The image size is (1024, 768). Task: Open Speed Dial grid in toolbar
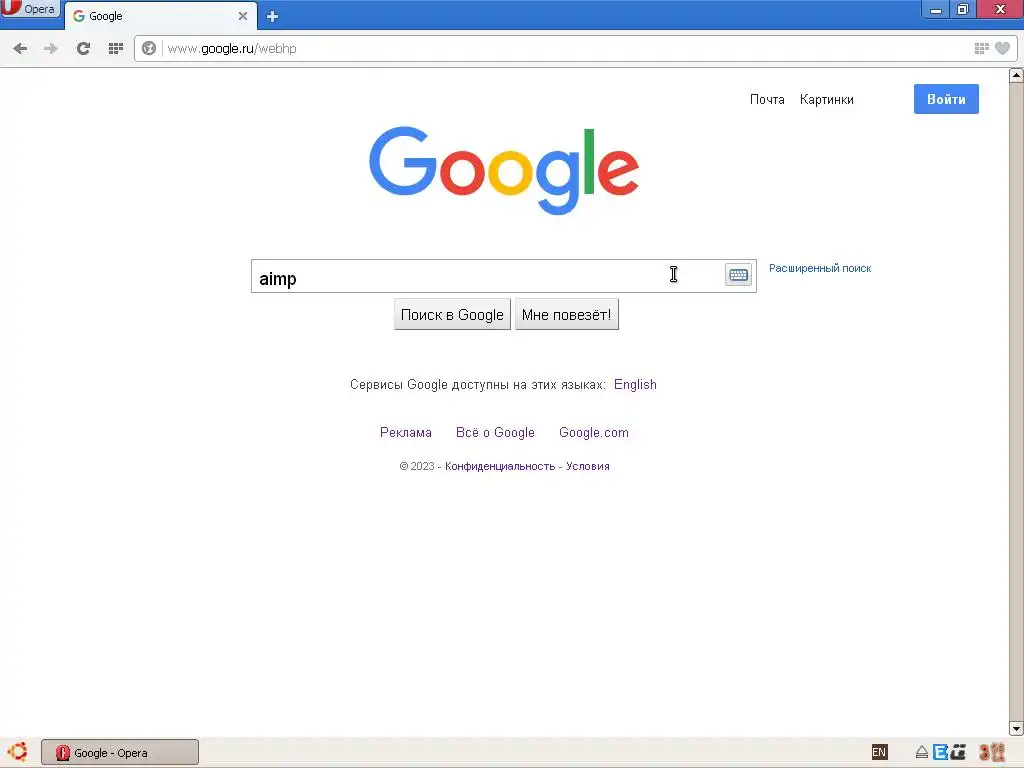[116, 48]
